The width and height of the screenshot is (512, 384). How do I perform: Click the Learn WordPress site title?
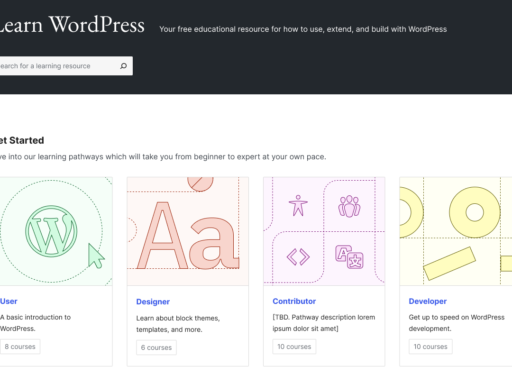72,25
